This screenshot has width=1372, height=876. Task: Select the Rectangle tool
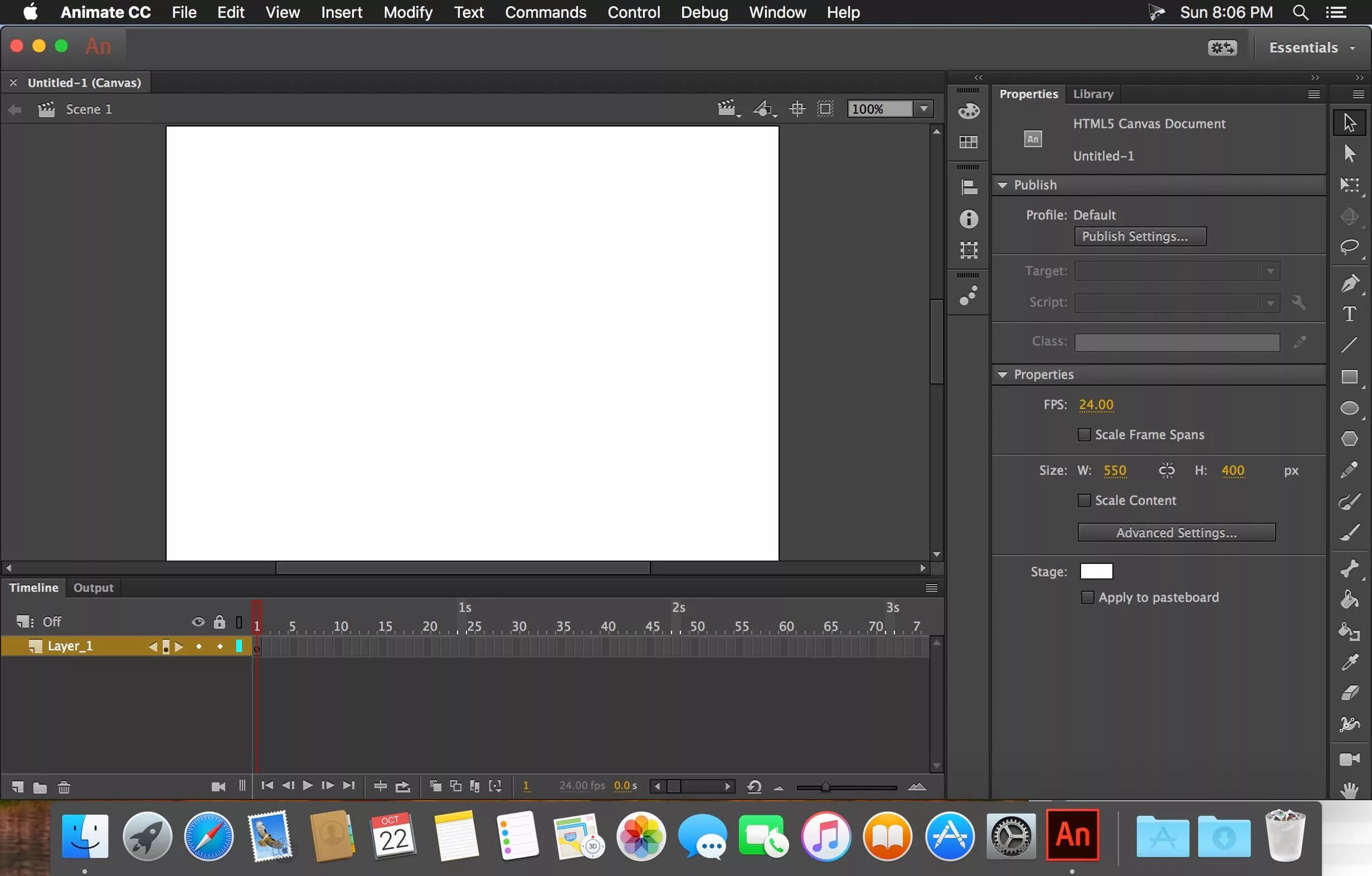tap(1349, 377)
